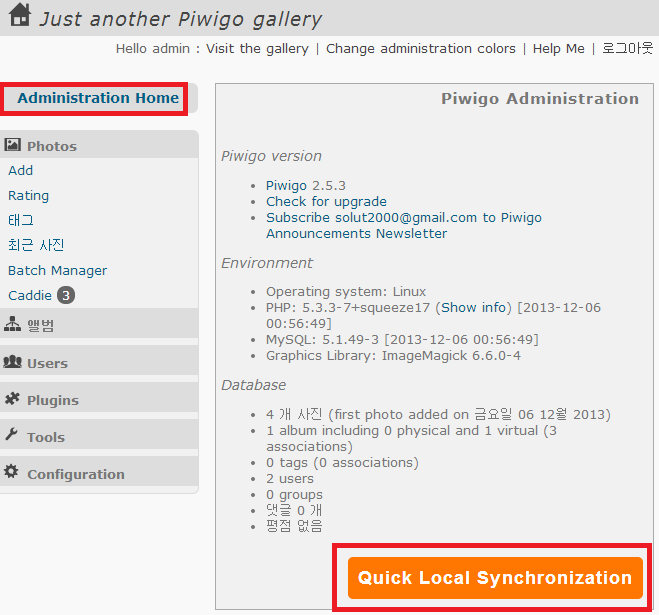
Task: Click the Photos section picture icon
Action: pos(13,145)
